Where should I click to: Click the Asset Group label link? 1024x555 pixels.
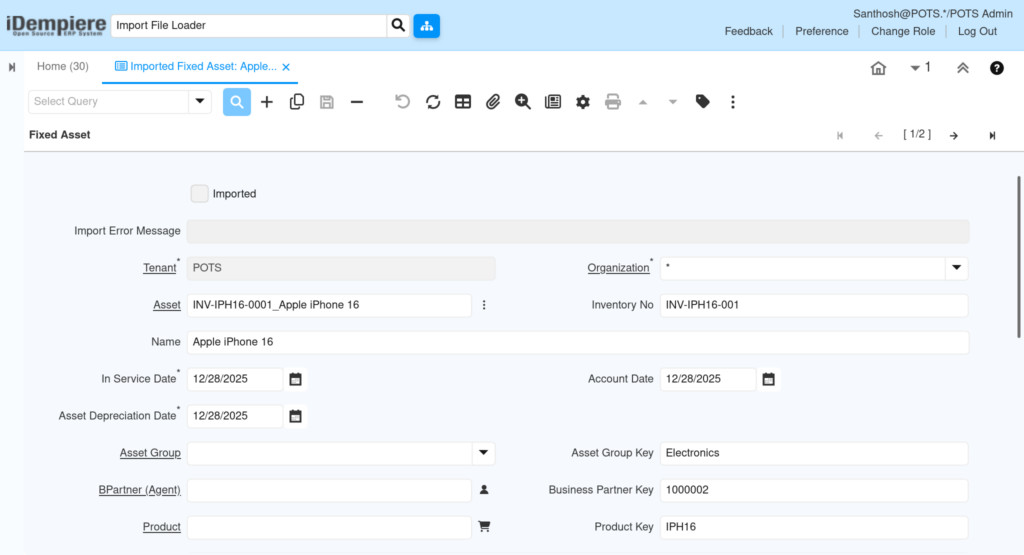[150, 452]
